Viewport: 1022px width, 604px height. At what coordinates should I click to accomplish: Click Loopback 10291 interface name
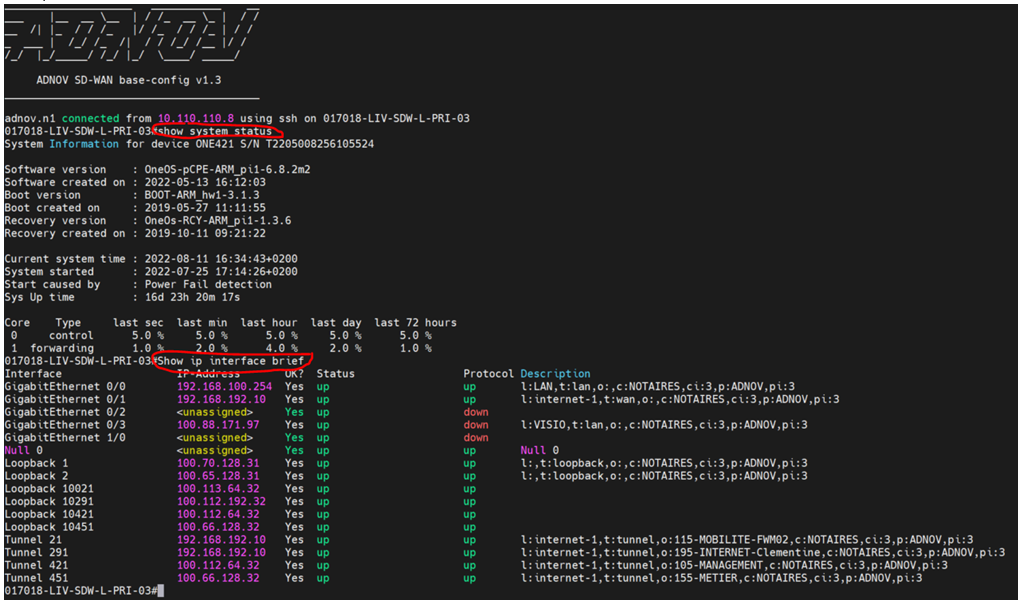click(49, 502)
